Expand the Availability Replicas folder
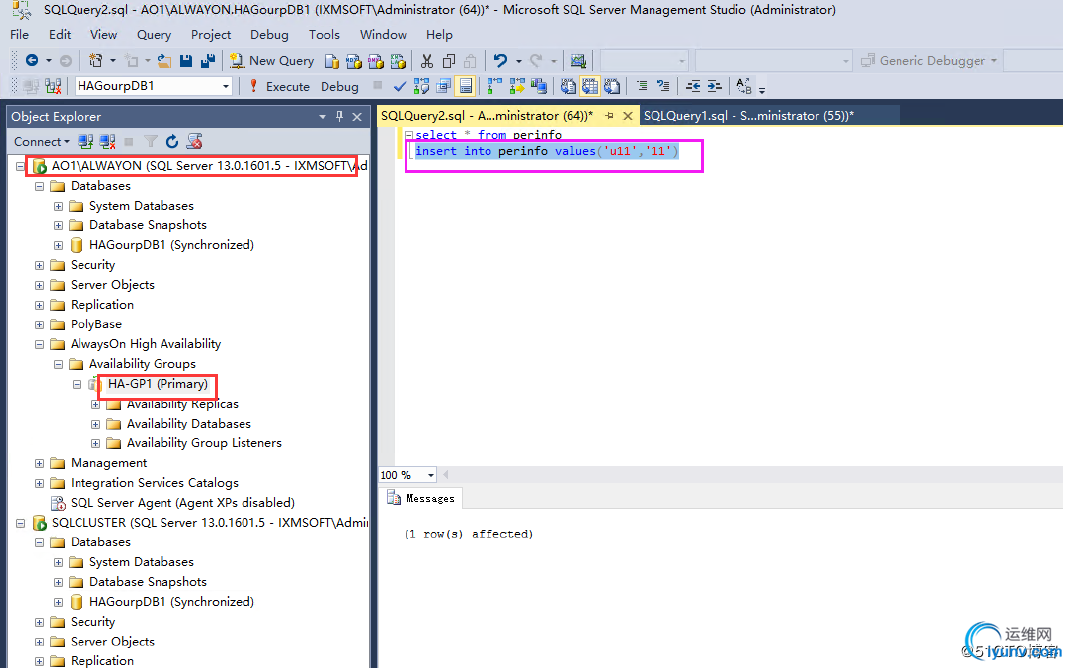The width and height of the screenshot is (1068, 668). coord(95,404)
